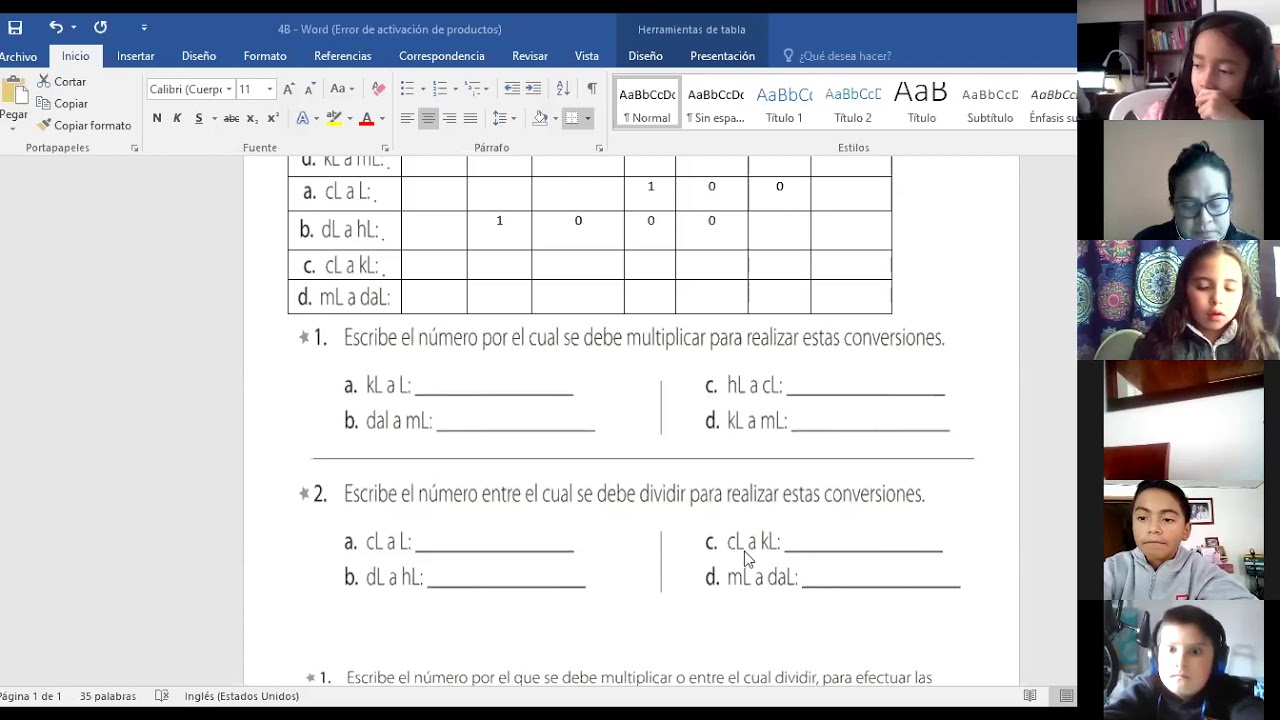Toggle underline (S) formatting

pos(199,119)
